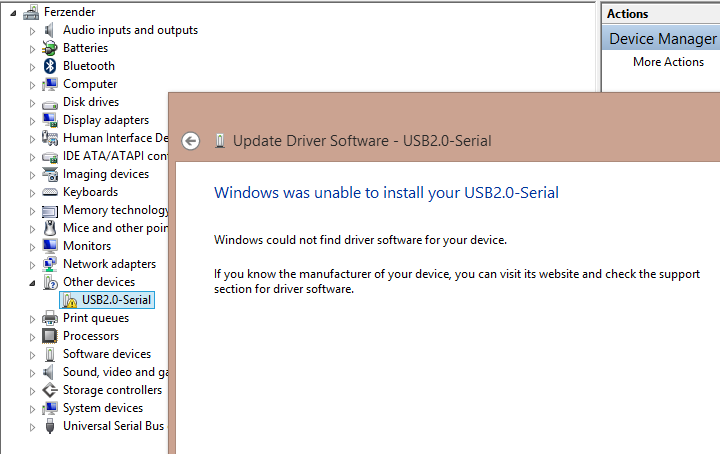Click the Mice and other pointing devices icon
Viewport: 720px width, 454px height.
tap(50, 228)
